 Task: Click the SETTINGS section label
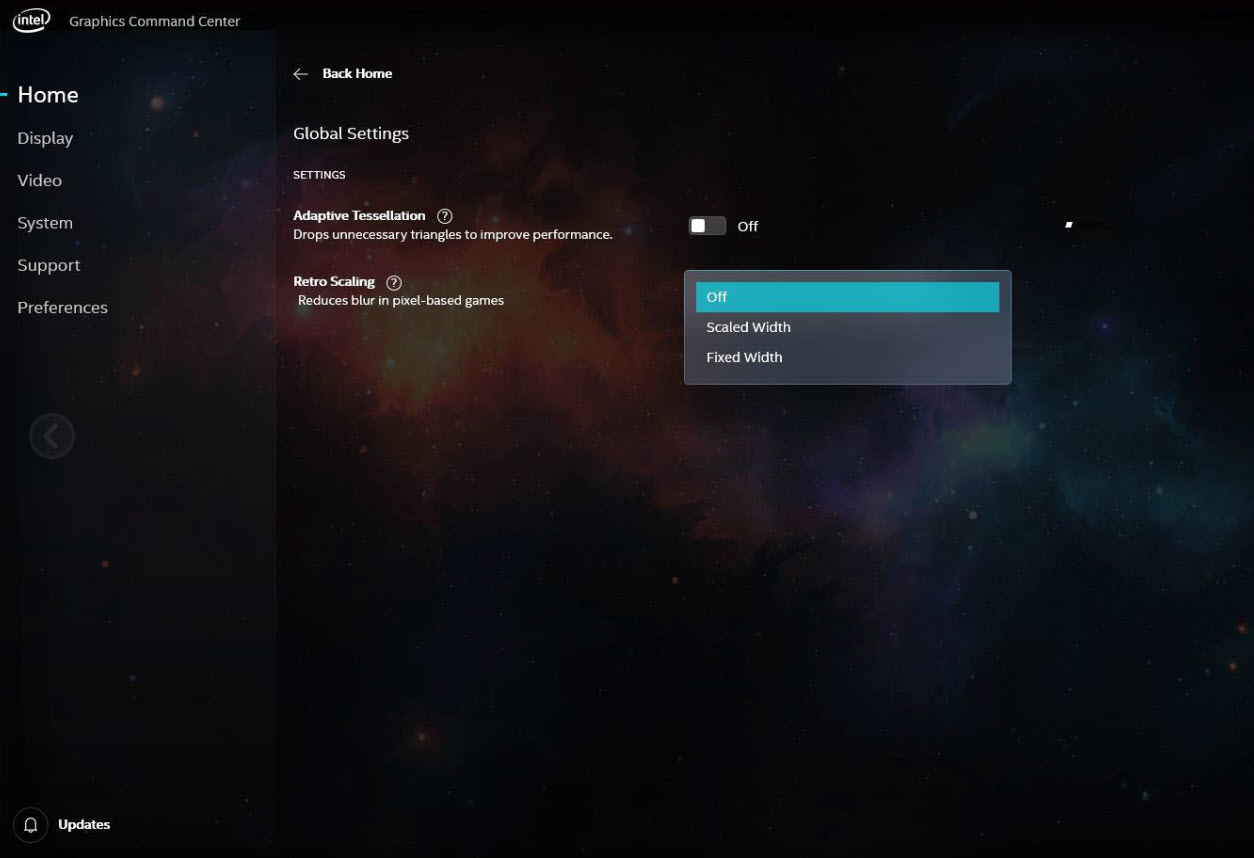click(x=319, y=175)
